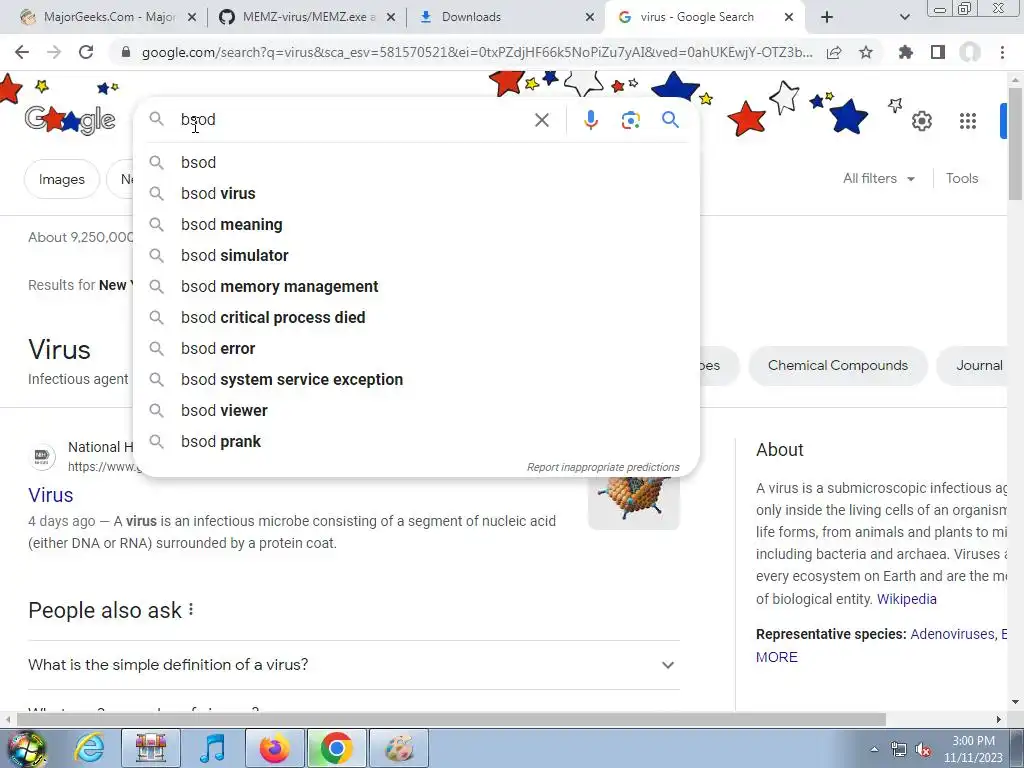The height and width of the screenshot is (768, 1024).
Task: Select 'bsod memory management' suggestion
Action: coord(416,286)
